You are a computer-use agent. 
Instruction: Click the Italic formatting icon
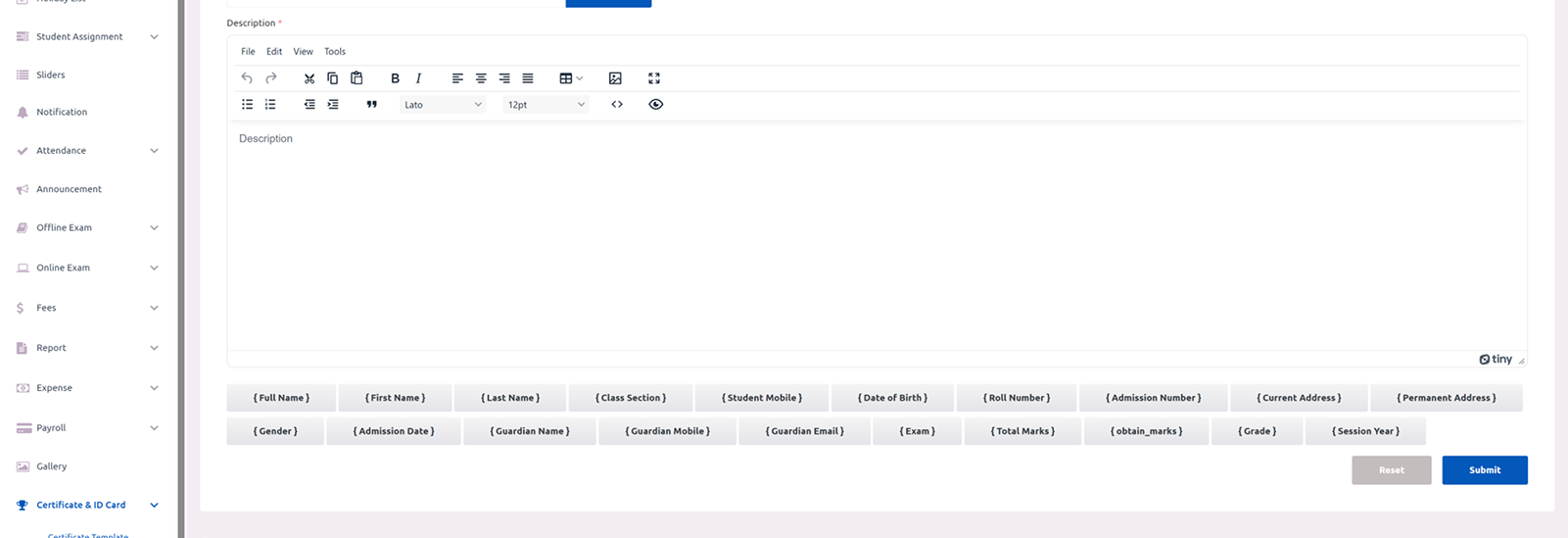pyautogui.click(x=418, y=78)
